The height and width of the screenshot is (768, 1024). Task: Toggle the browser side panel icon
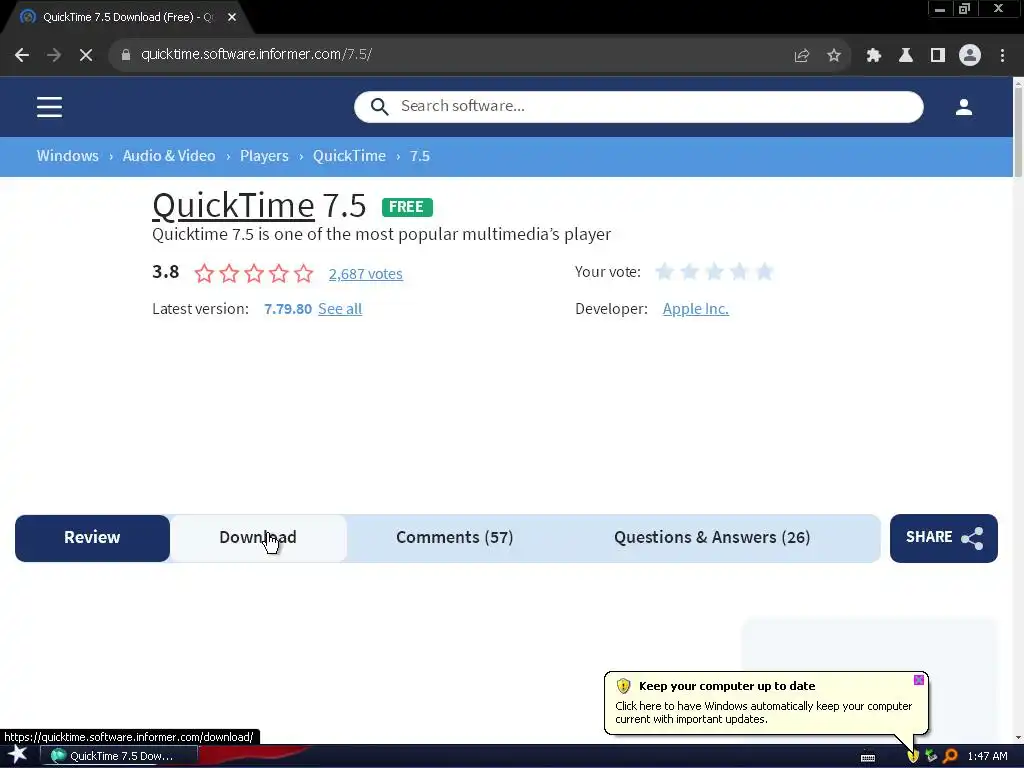click(938, 55)
